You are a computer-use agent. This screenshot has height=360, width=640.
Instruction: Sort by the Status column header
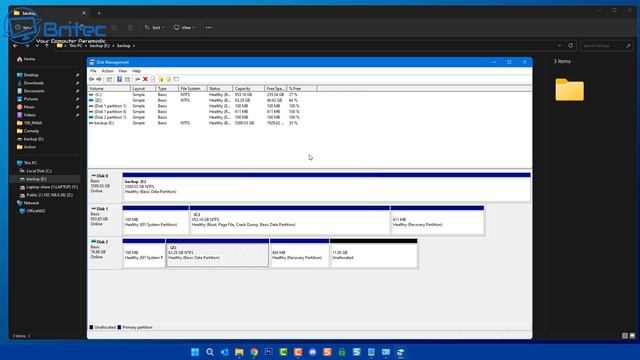coord(220,89)
